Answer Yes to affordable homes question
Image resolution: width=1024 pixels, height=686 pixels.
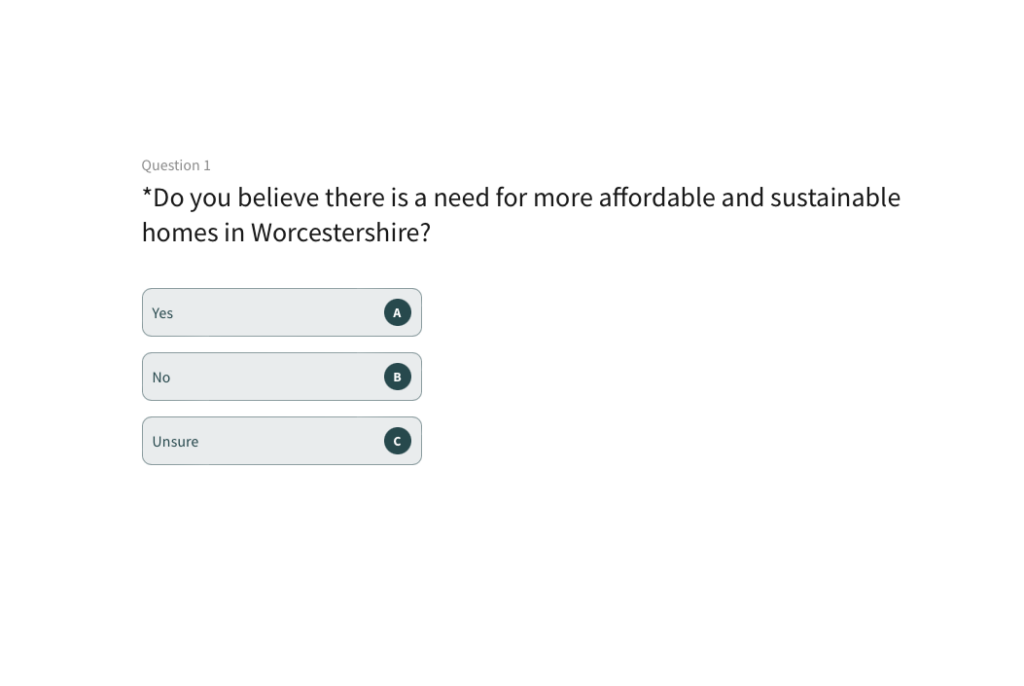[x=281, y=312]
